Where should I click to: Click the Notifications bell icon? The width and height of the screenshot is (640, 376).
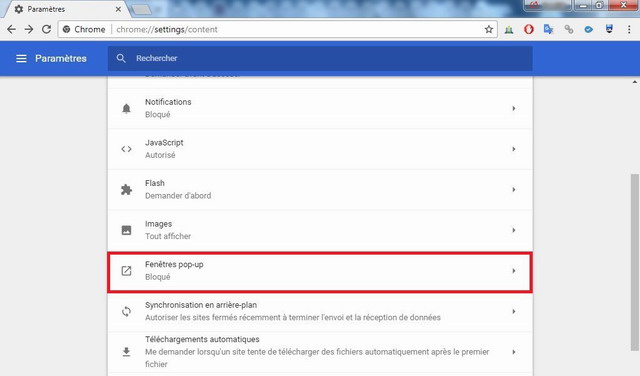127,108
